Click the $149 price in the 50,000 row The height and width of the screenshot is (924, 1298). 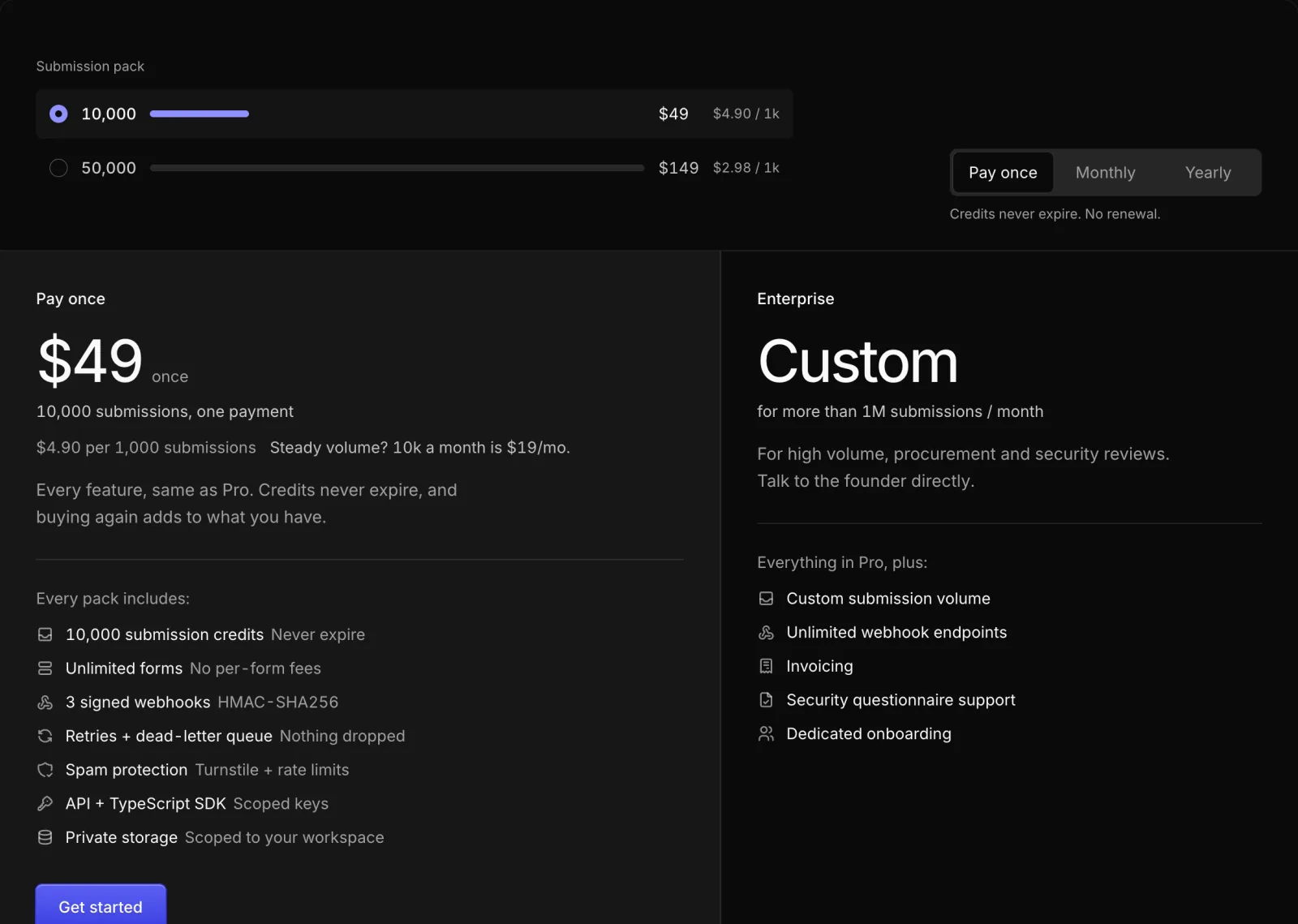coord(678,168)
